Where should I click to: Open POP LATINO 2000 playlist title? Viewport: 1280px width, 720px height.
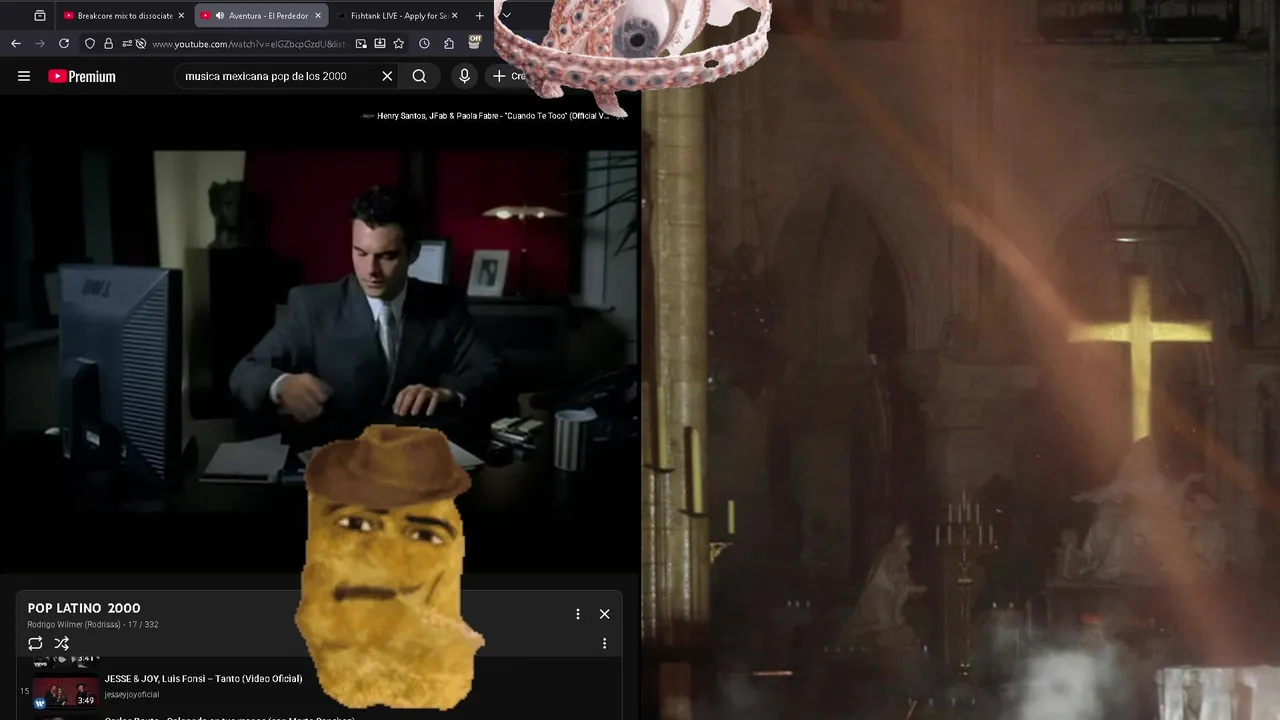(84, 608)
